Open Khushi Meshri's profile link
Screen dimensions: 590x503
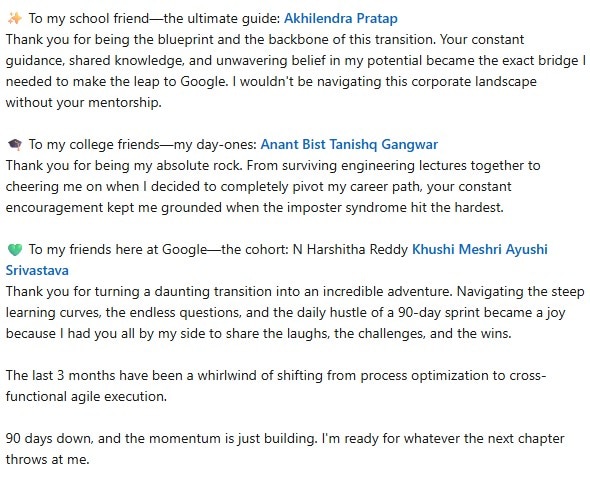[456, 249]
